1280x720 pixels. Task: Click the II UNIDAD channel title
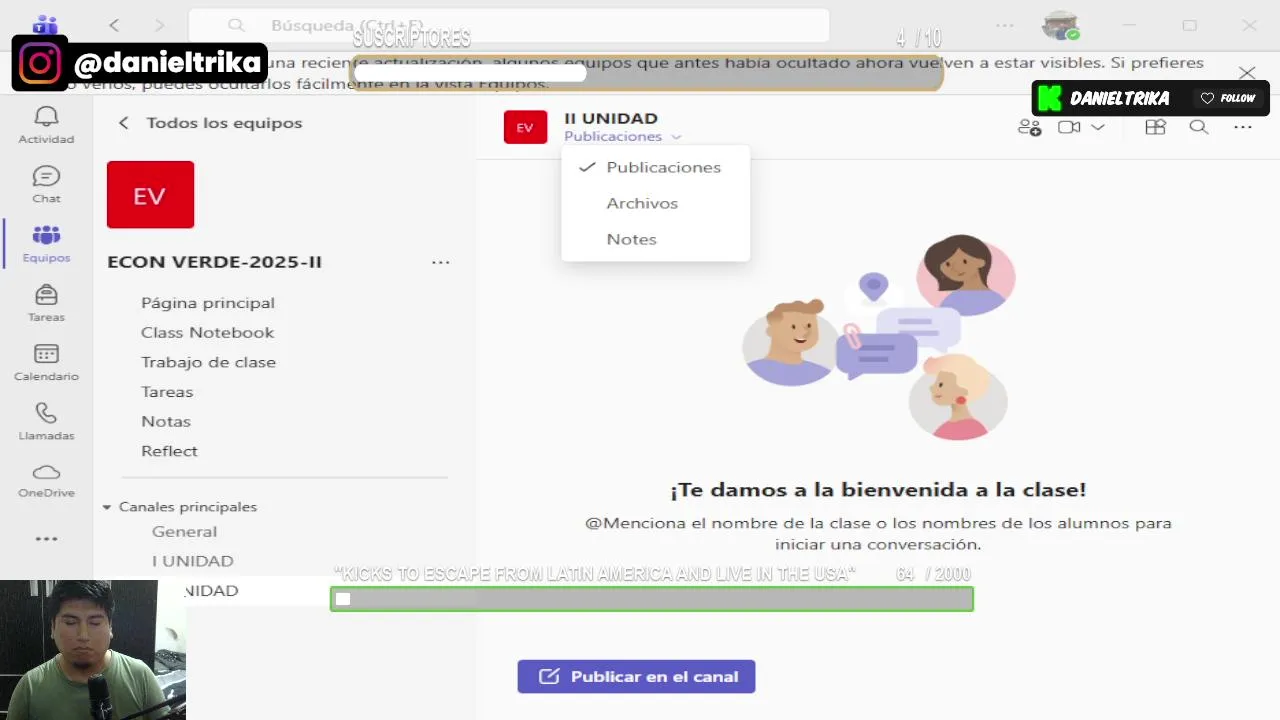611,118
